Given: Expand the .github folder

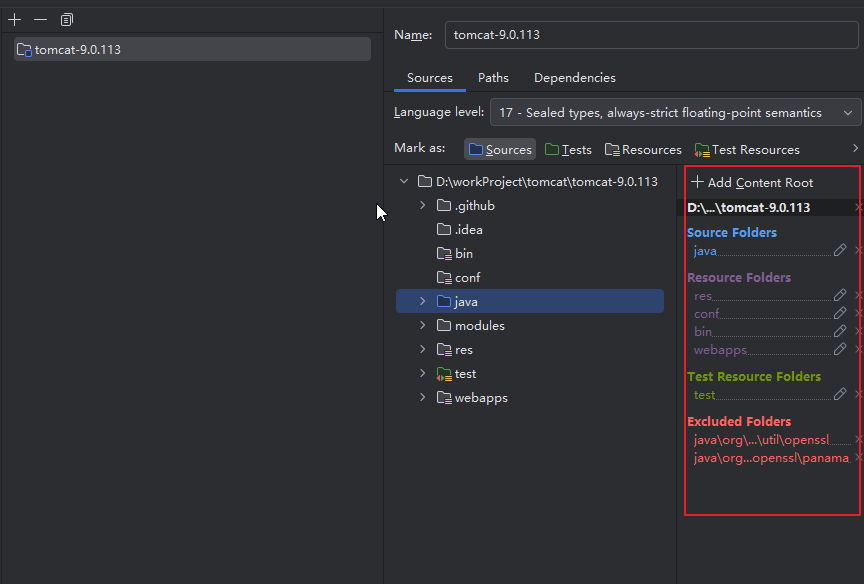Looking at the screenshot, I should point(423,206).
